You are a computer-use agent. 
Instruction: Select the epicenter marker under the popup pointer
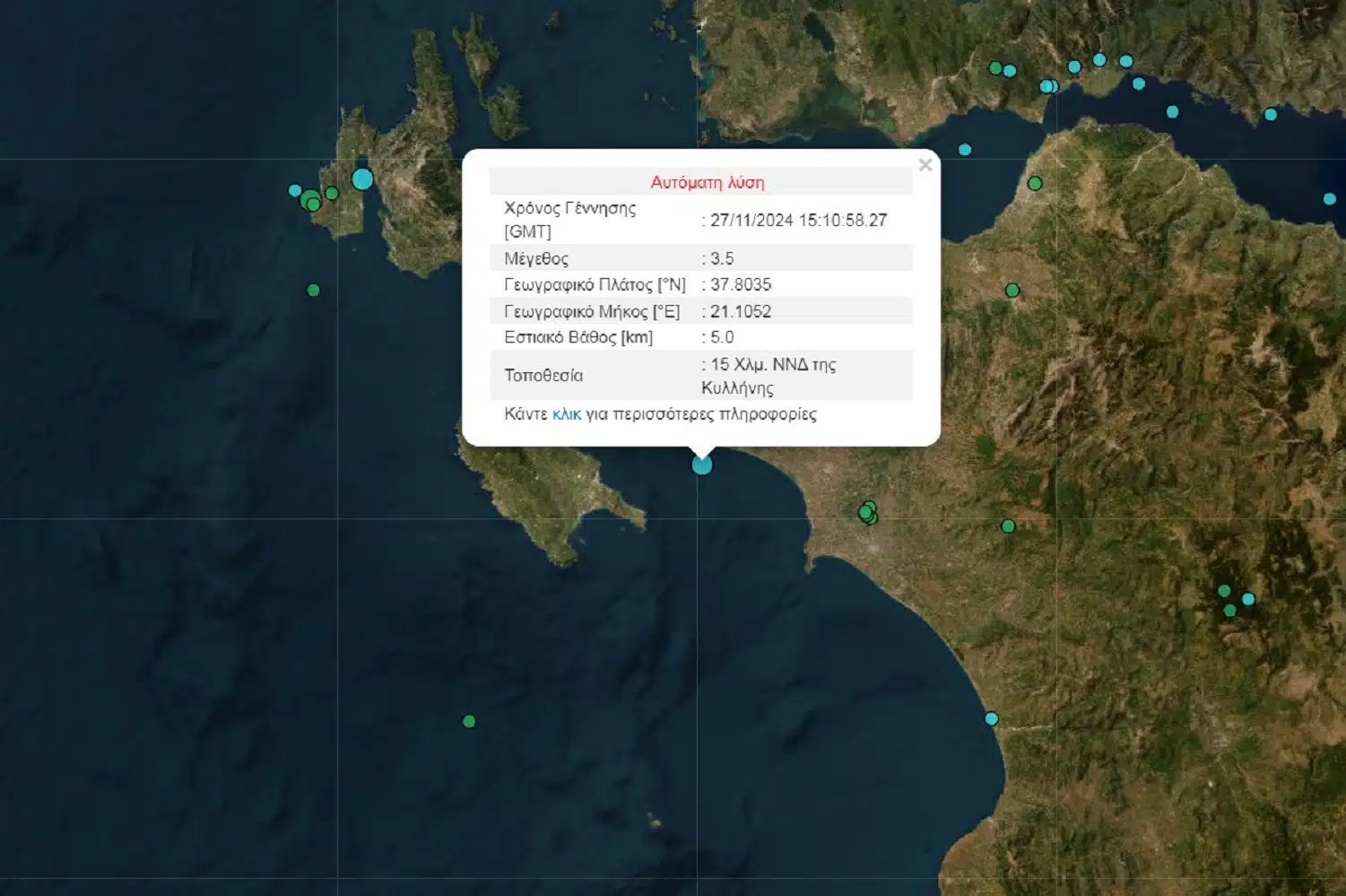(x=702, y=465)
